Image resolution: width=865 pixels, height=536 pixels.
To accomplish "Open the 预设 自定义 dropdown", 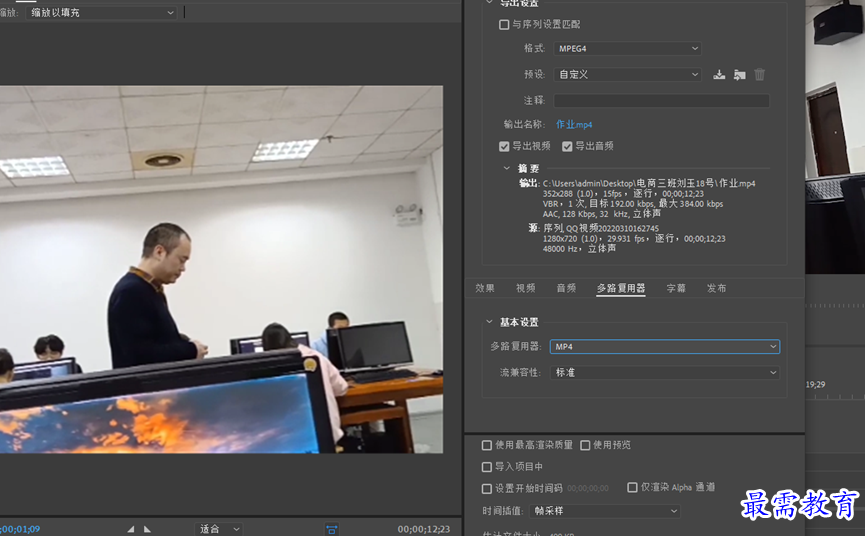I will tap(627, 74).
